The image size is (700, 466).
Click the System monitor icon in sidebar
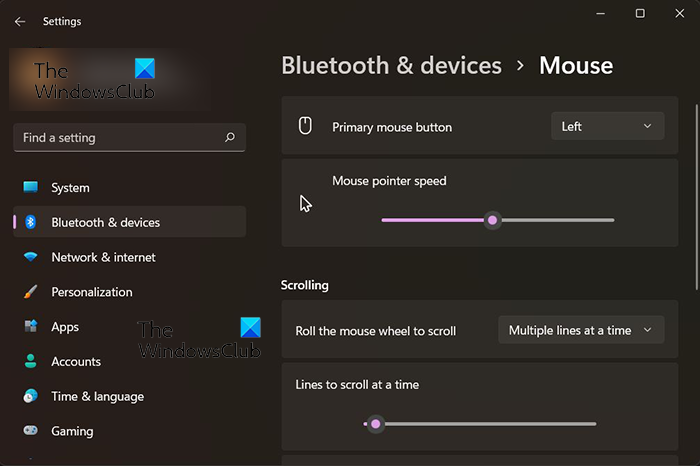click(31, 188)
